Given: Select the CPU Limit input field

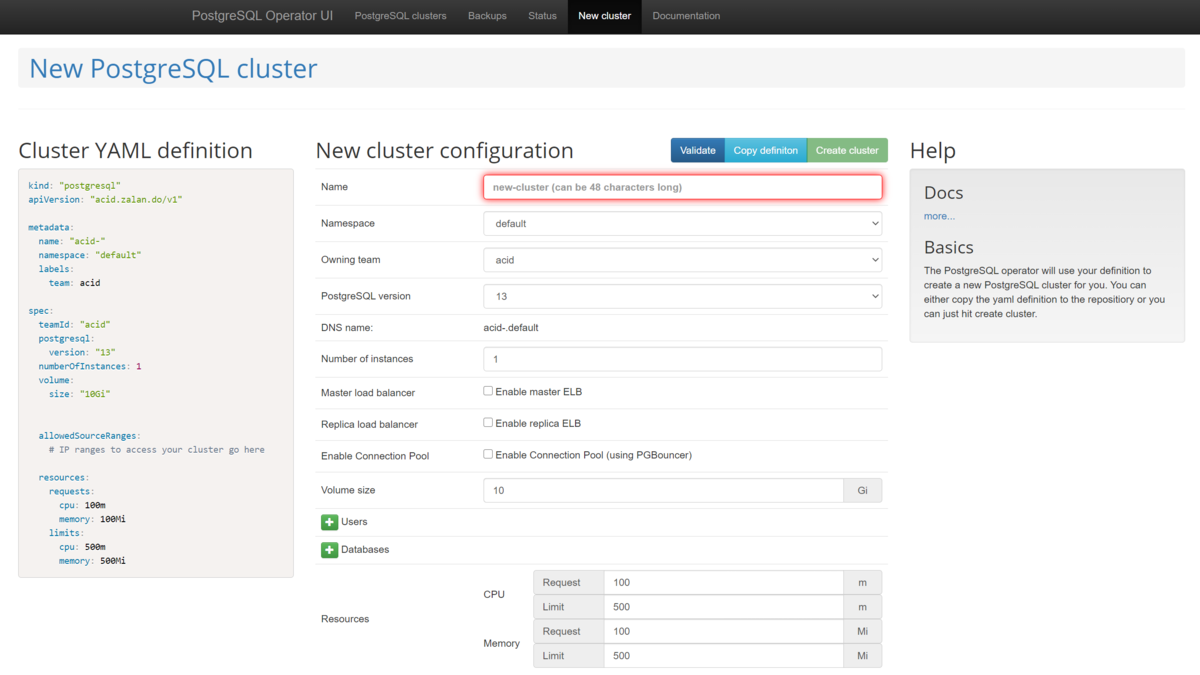Looking at the screenshot, I should coord(723,607).
